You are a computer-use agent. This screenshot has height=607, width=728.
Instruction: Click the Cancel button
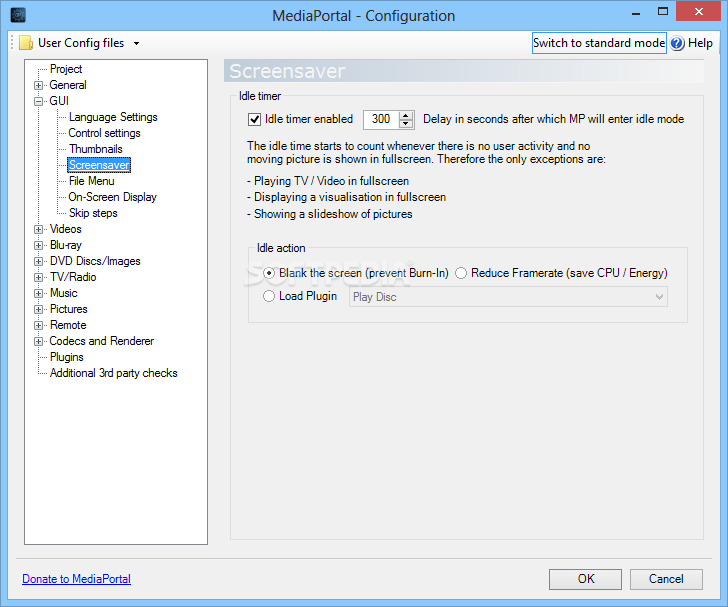click(666, 579)
